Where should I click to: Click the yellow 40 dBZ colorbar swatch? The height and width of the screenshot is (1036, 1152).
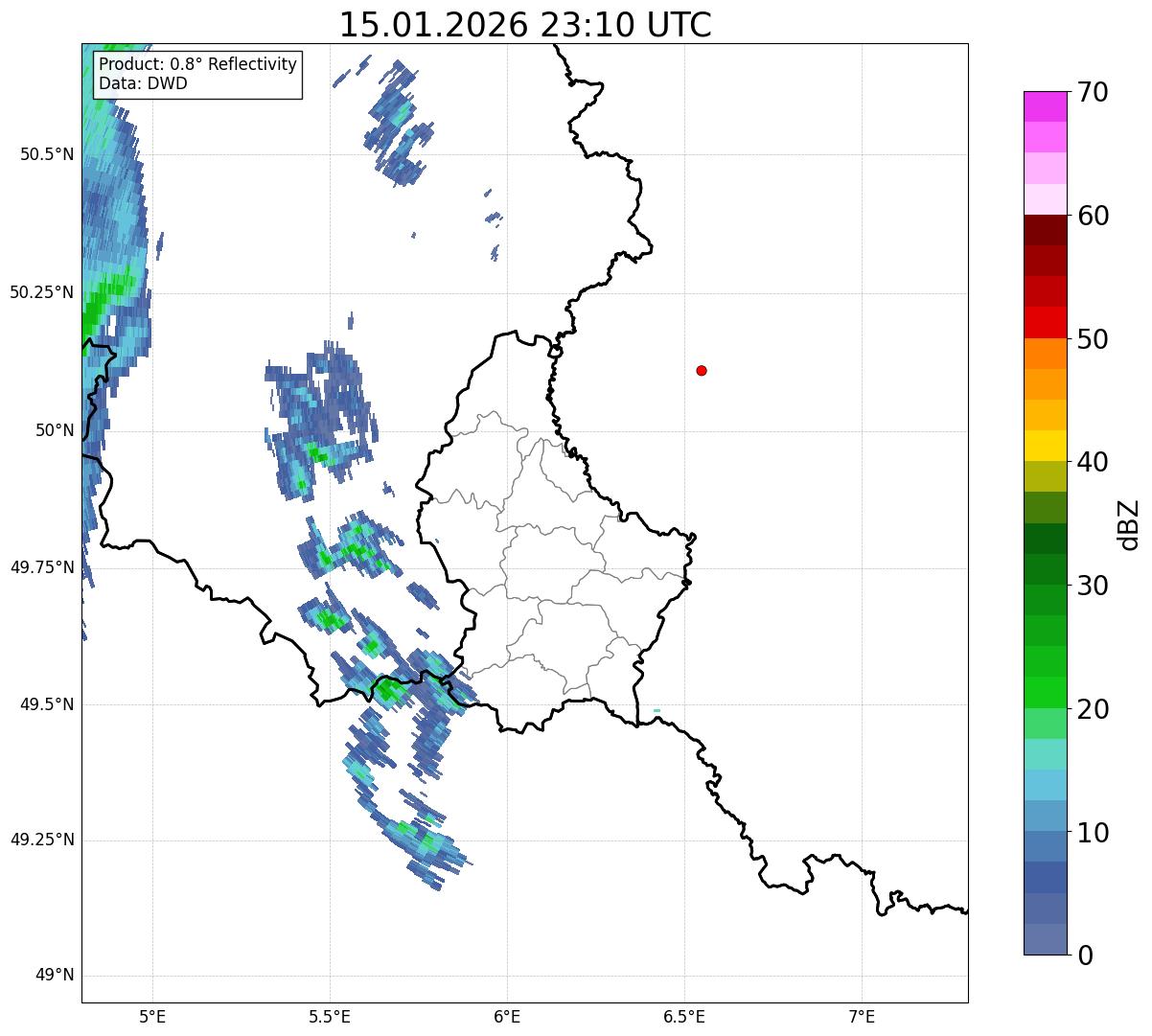1046,446
